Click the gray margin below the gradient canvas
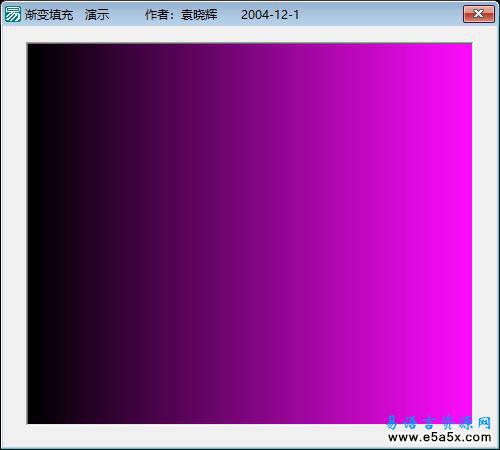The height and width of the screenshot is (450, 500). click(200, 436)
